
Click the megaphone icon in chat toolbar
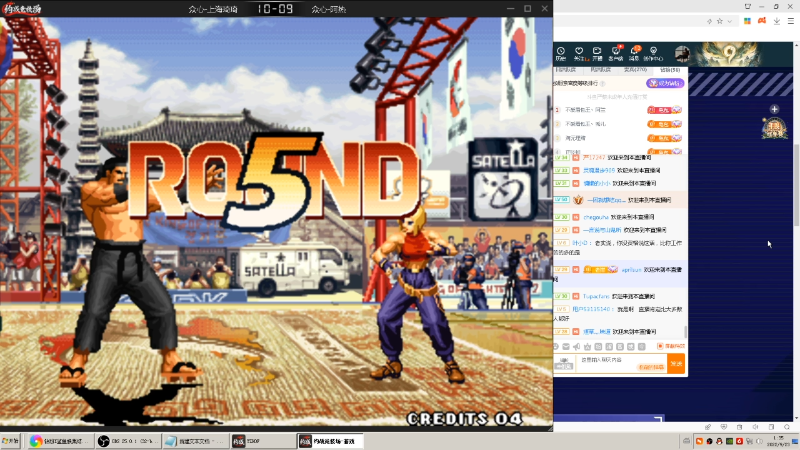pos(577,347)
